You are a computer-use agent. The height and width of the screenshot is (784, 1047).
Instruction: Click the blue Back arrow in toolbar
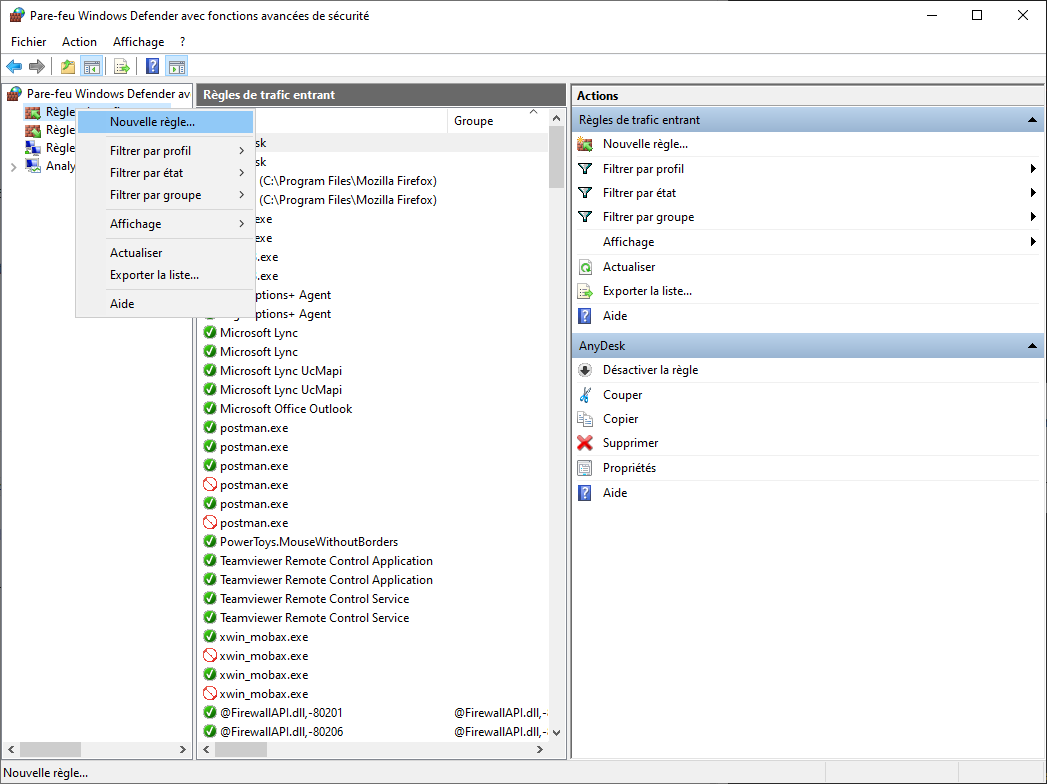click(x=14, y=67)
